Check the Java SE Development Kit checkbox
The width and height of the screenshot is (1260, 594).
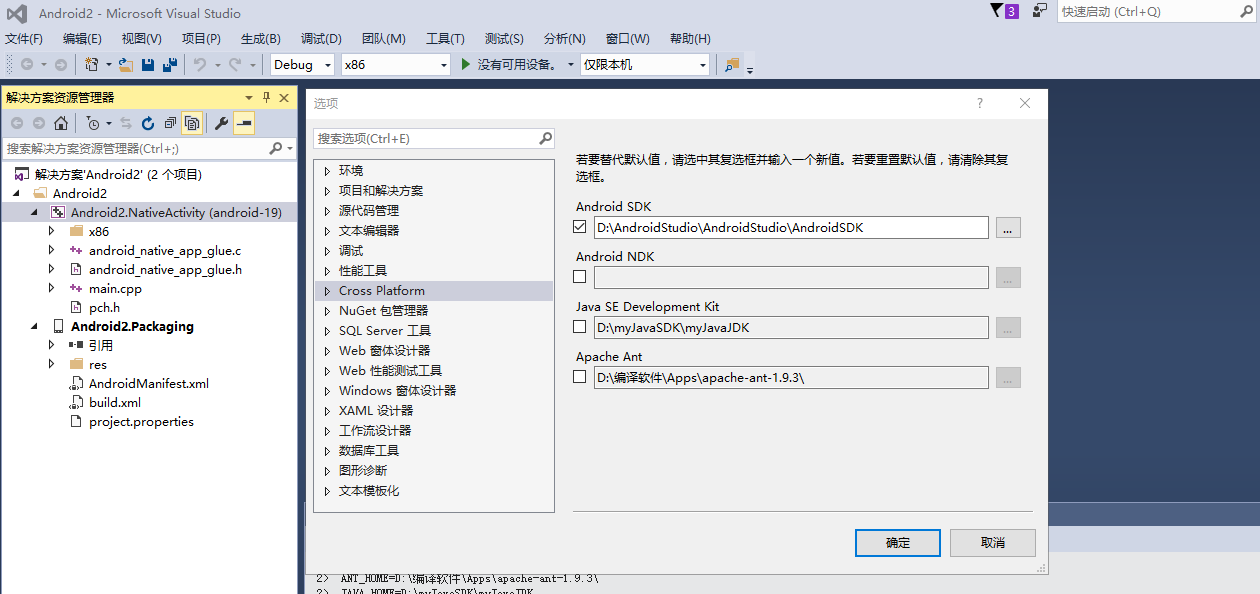580,327
